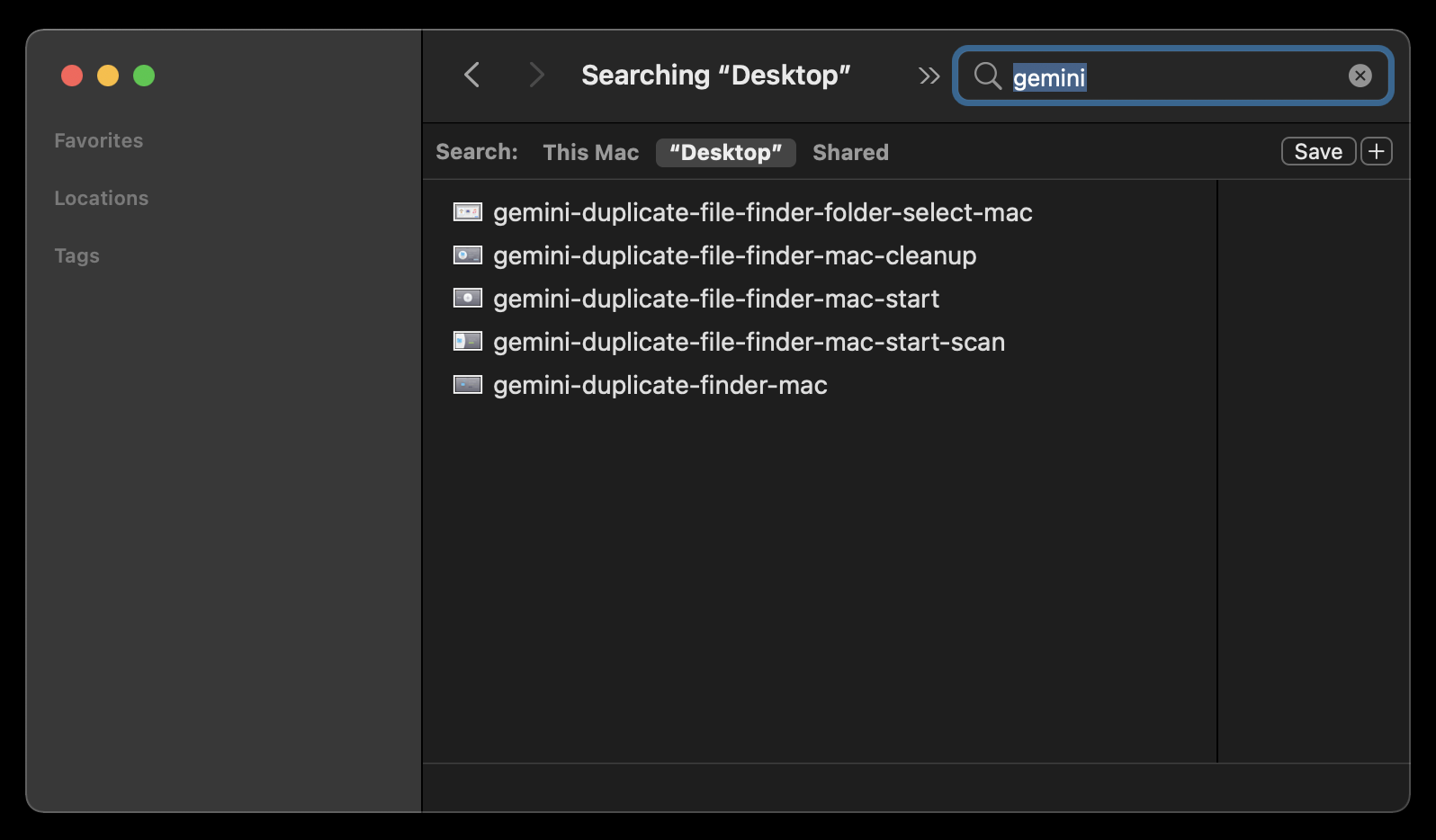Select file icon of gemini-duplicate-file-finder-folder-select-mac

[x=468, y=212]
